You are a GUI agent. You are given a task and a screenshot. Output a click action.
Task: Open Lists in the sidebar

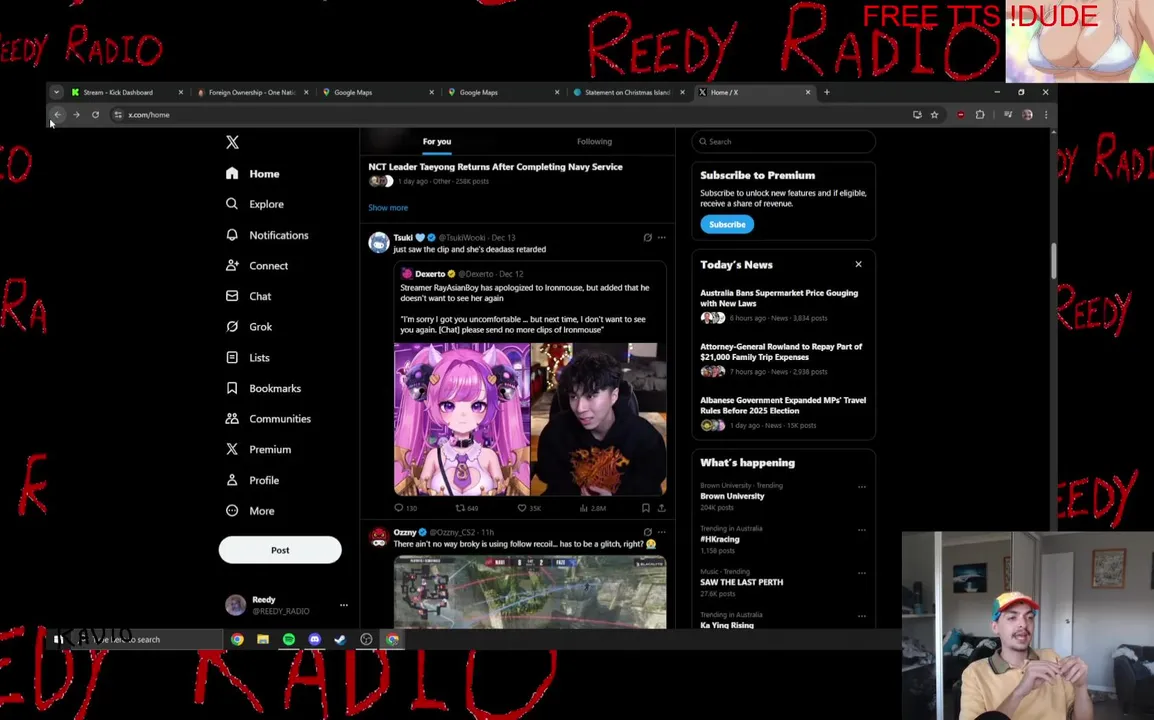(248, 358)
